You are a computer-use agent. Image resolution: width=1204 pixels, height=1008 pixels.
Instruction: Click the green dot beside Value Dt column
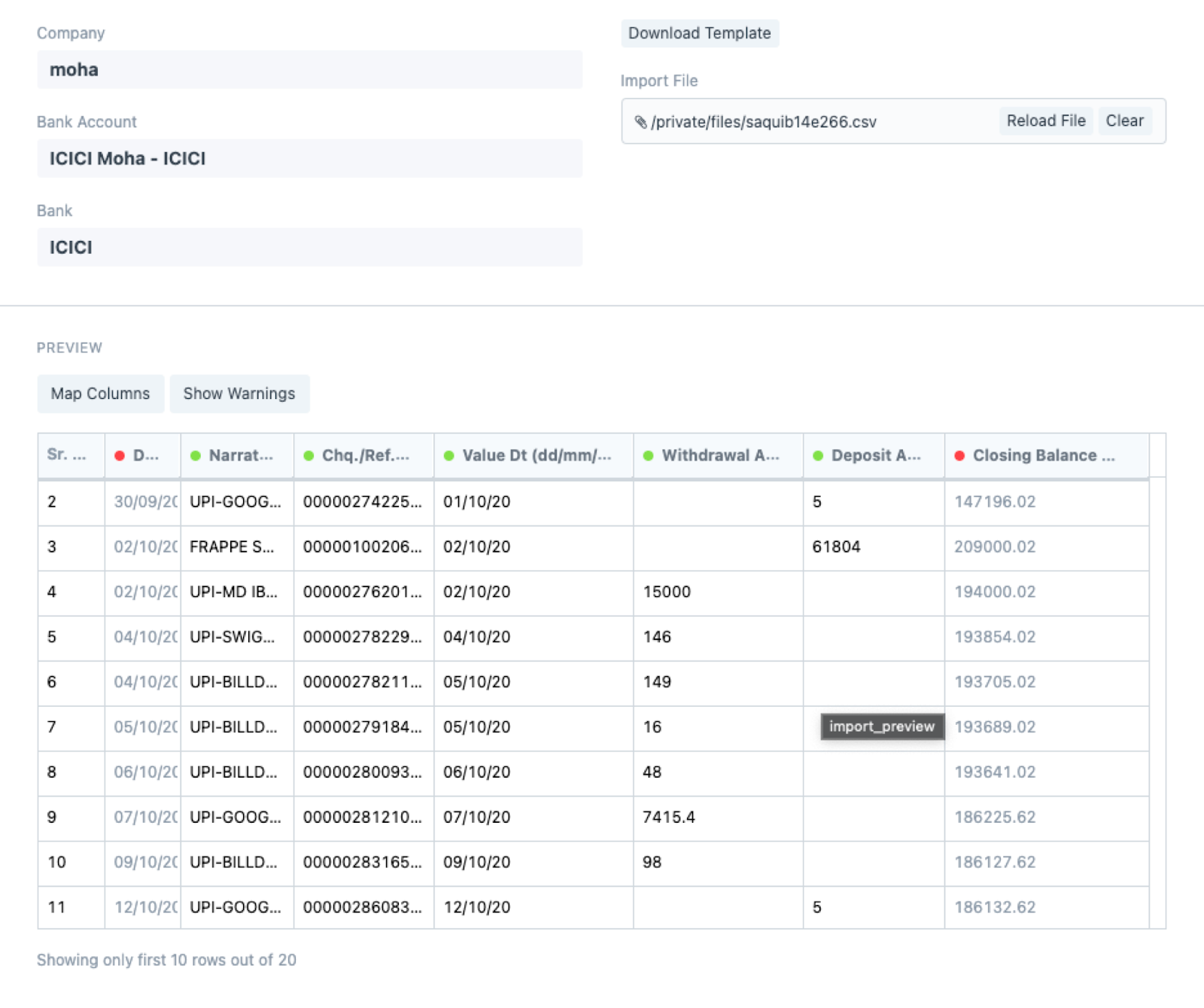(x=449, y=455)
